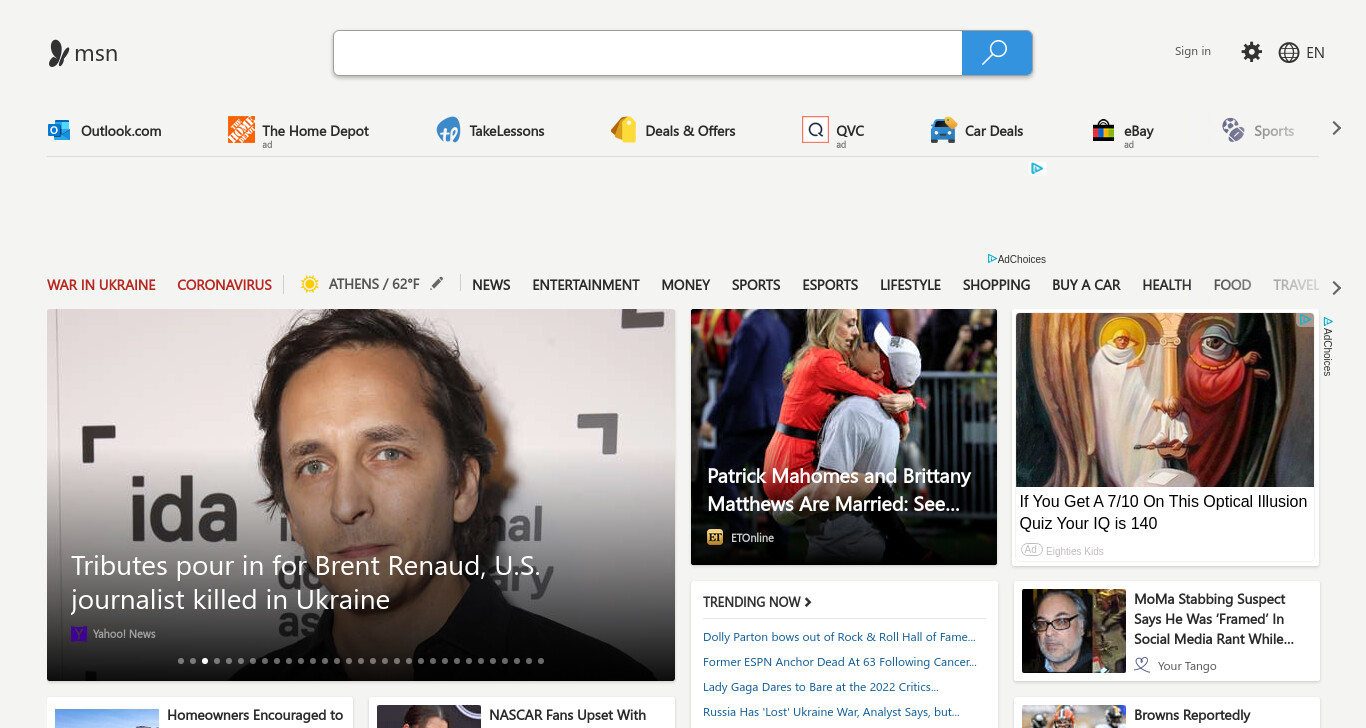This screenshot has width=1366, height=728.
Task: Click inside the web search box
Action: click(648, 53)
